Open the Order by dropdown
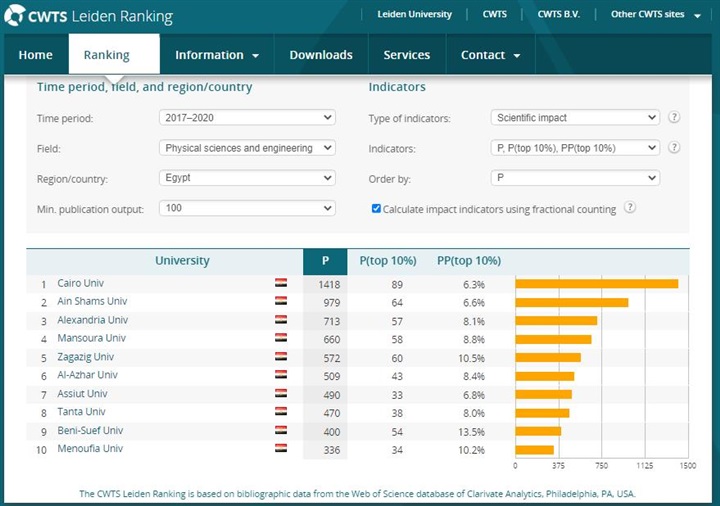 [x=575, y=178]
